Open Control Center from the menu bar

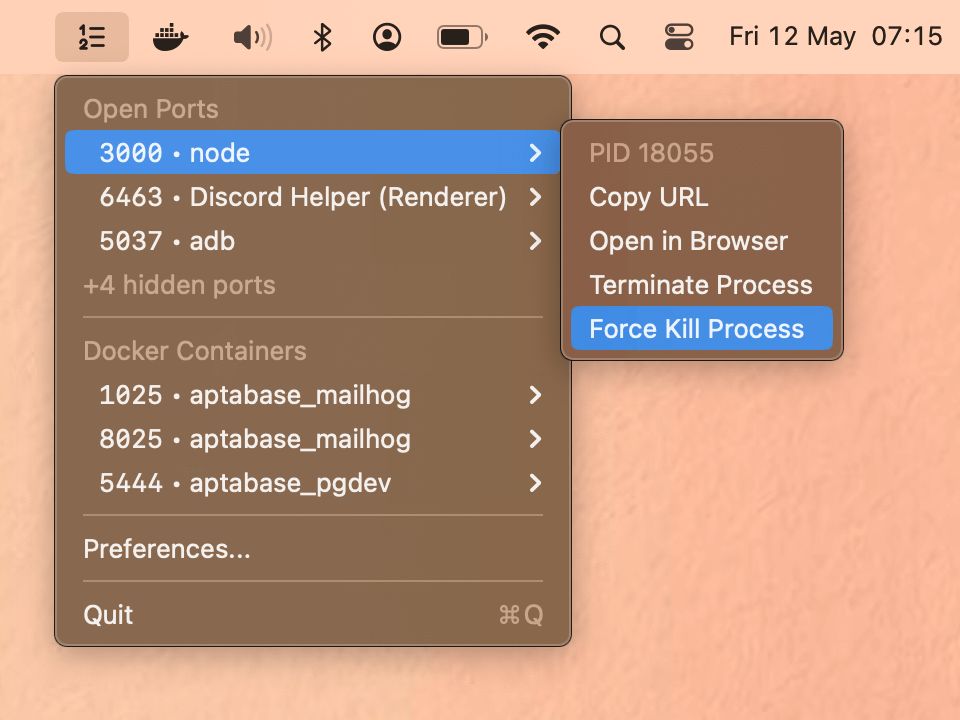click(679, 36)
